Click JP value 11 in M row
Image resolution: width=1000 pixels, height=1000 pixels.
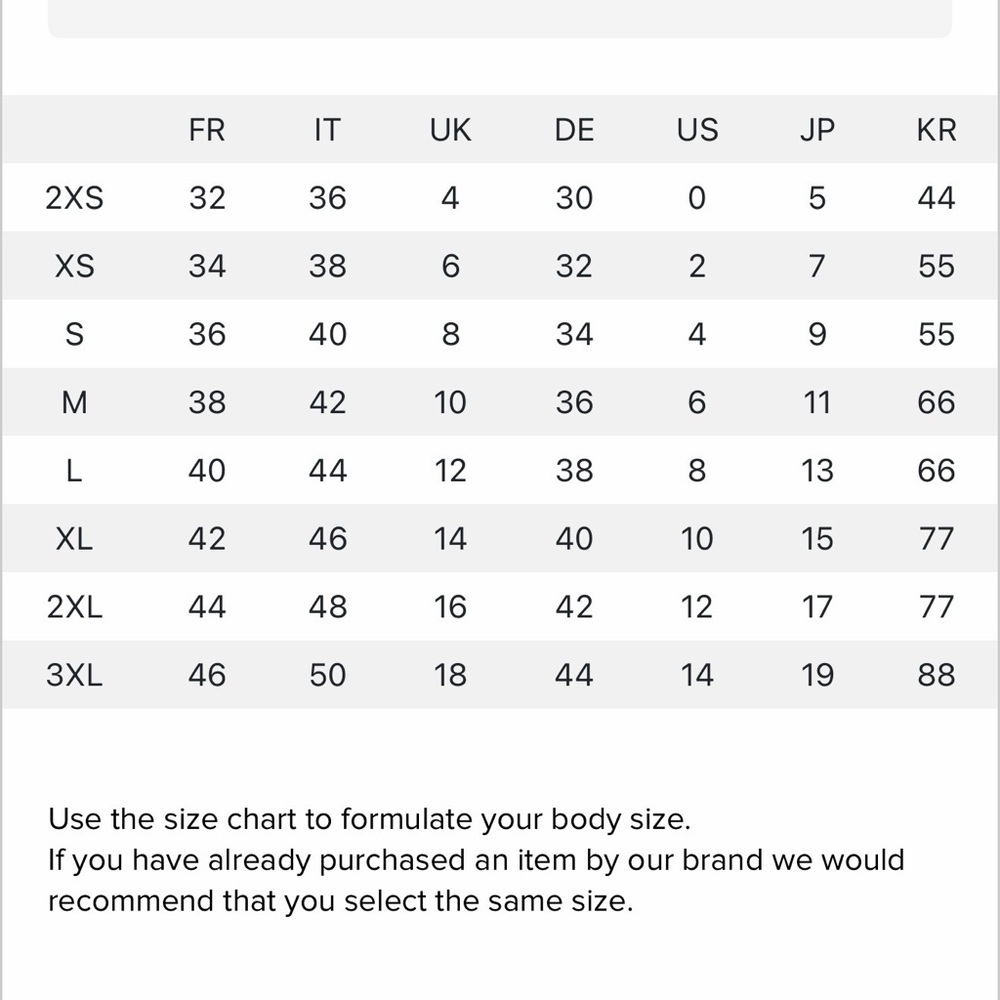pos(817,402)
